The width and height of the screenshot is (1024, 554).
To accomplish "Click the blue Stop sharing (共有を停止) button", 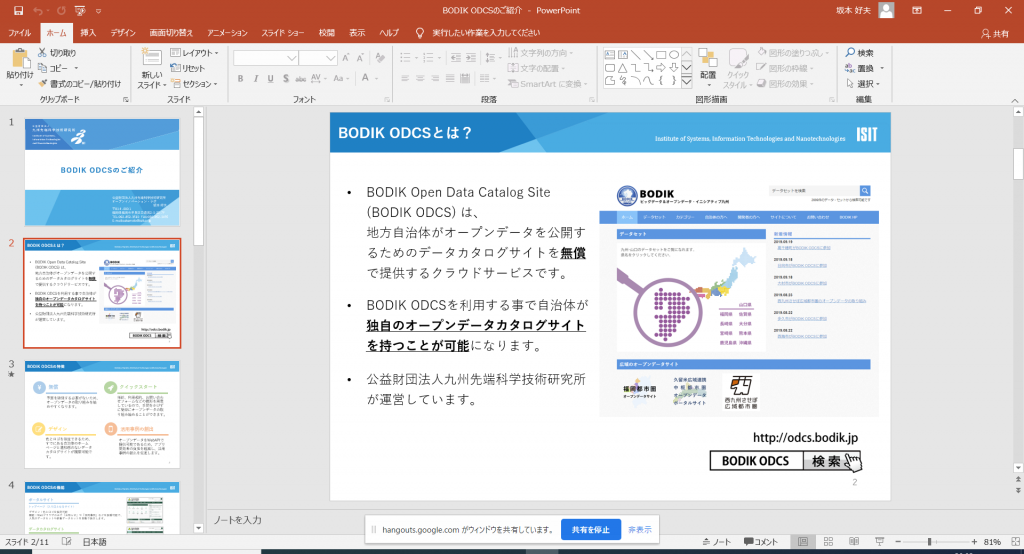I will point(589,529).
